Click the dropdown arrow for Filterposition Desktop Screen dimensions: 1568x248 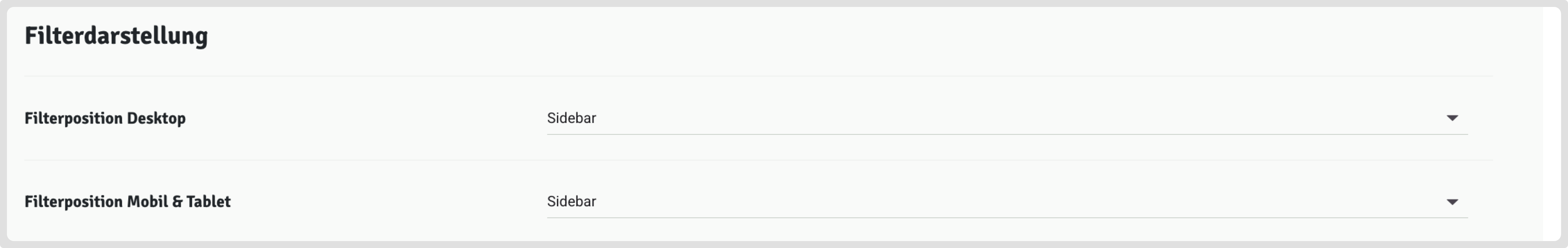coord(1452,118)
